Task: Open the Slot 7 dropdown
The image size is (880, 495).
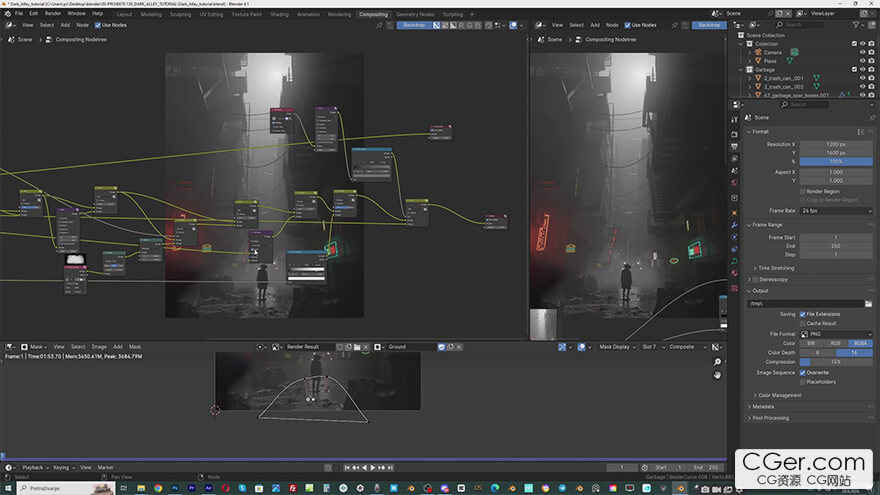Action: [x=652, y=347]
